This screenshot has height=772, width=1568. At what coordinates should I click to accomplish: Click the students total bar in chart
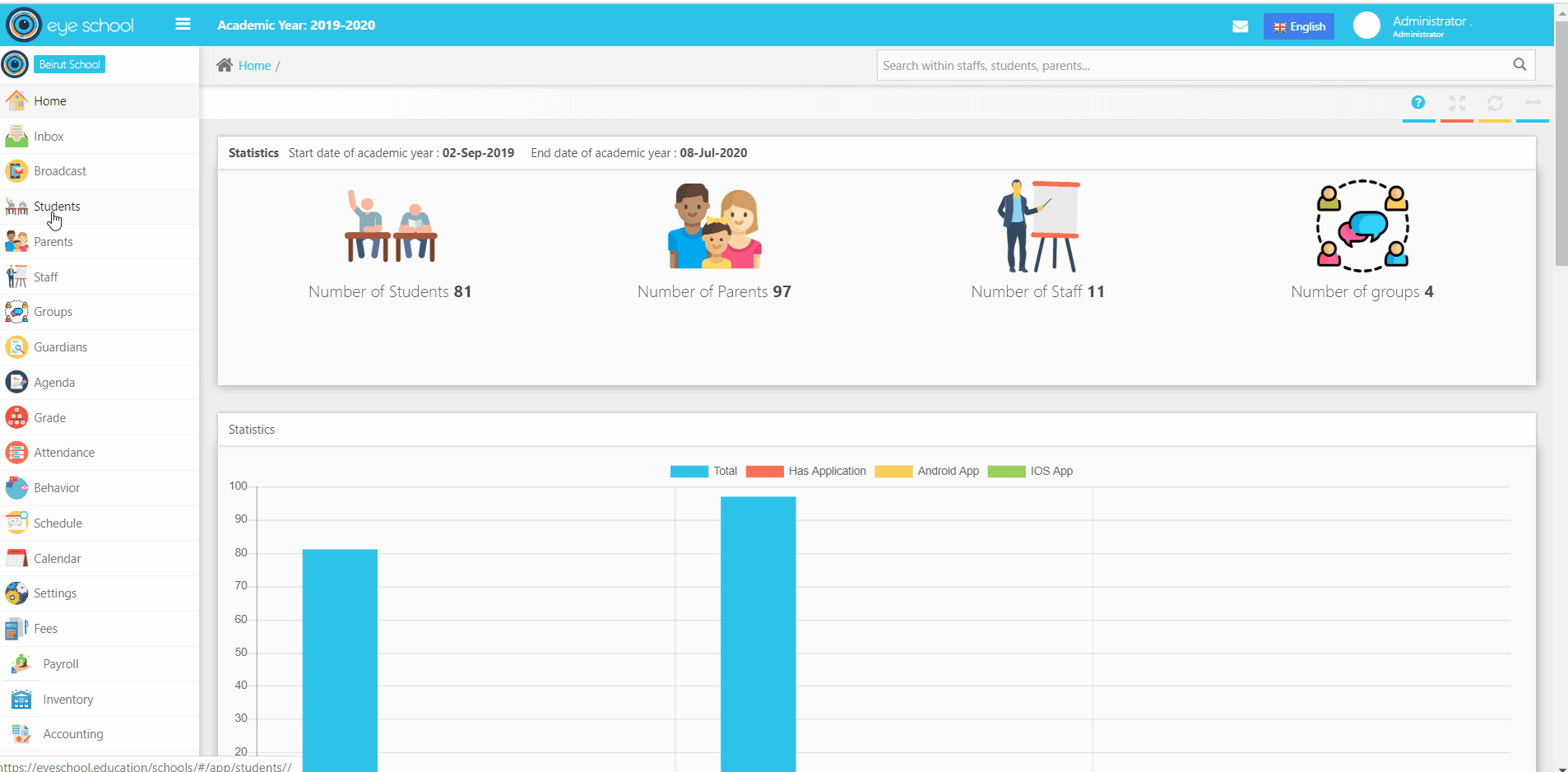pos(340,660)
